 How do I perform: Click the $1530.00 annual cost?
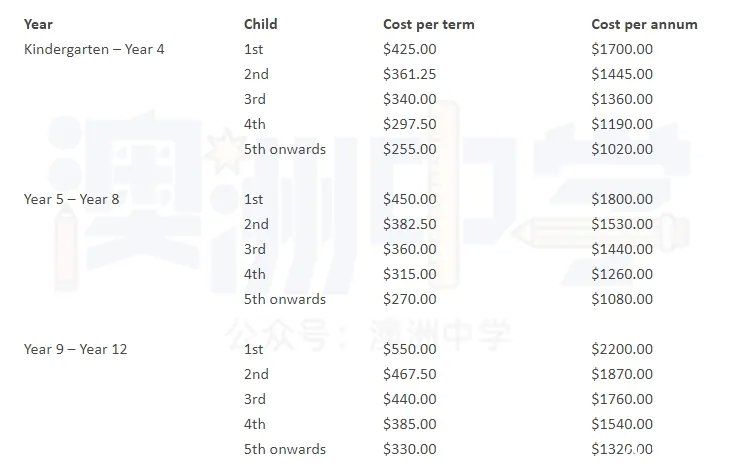coord(622,224)
